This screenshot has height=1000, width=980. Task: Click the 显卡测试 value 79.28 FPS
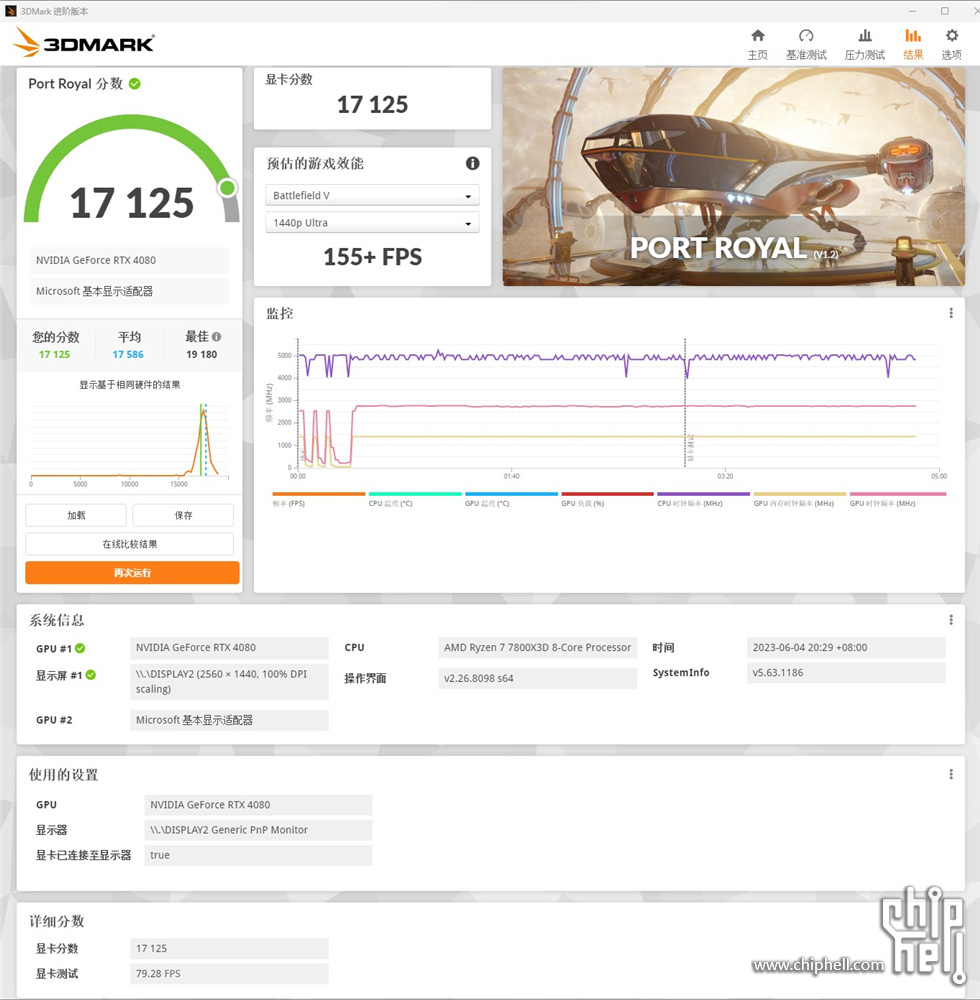pos(229,974)
